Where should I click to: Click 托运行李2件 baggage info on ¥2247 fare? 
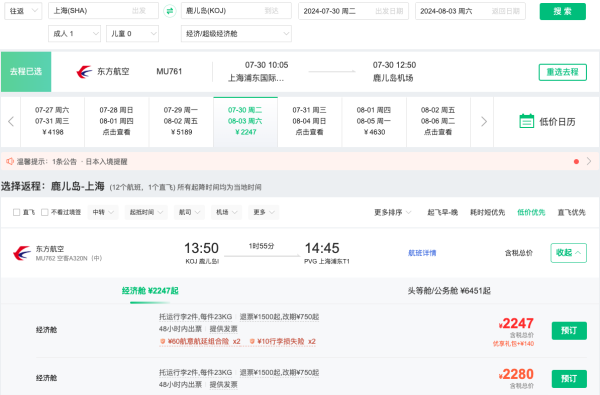[x=196, y=317]
